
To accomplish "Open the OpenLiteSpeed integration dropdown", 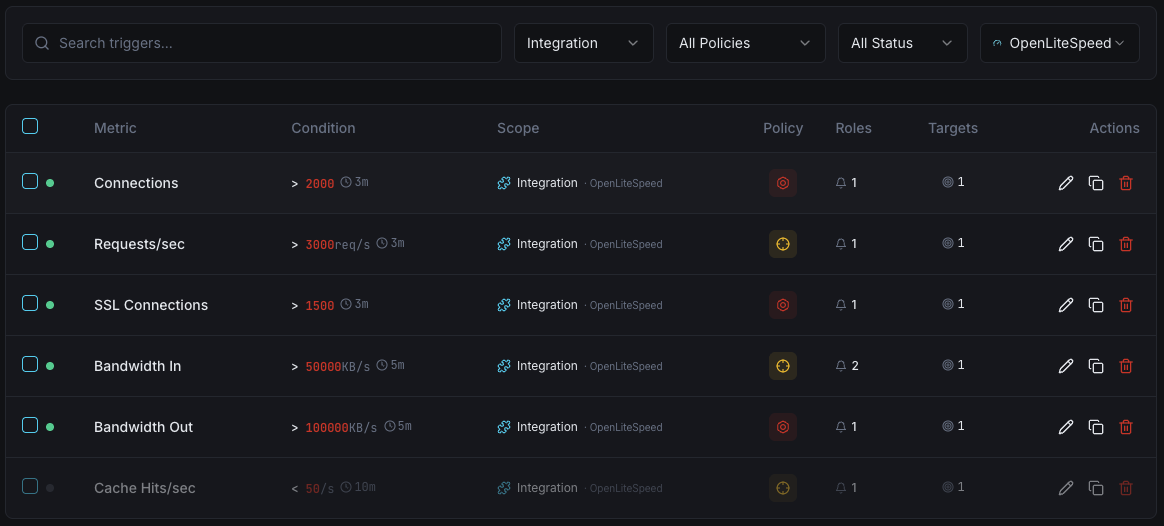I will click(x=1059, y=43).
